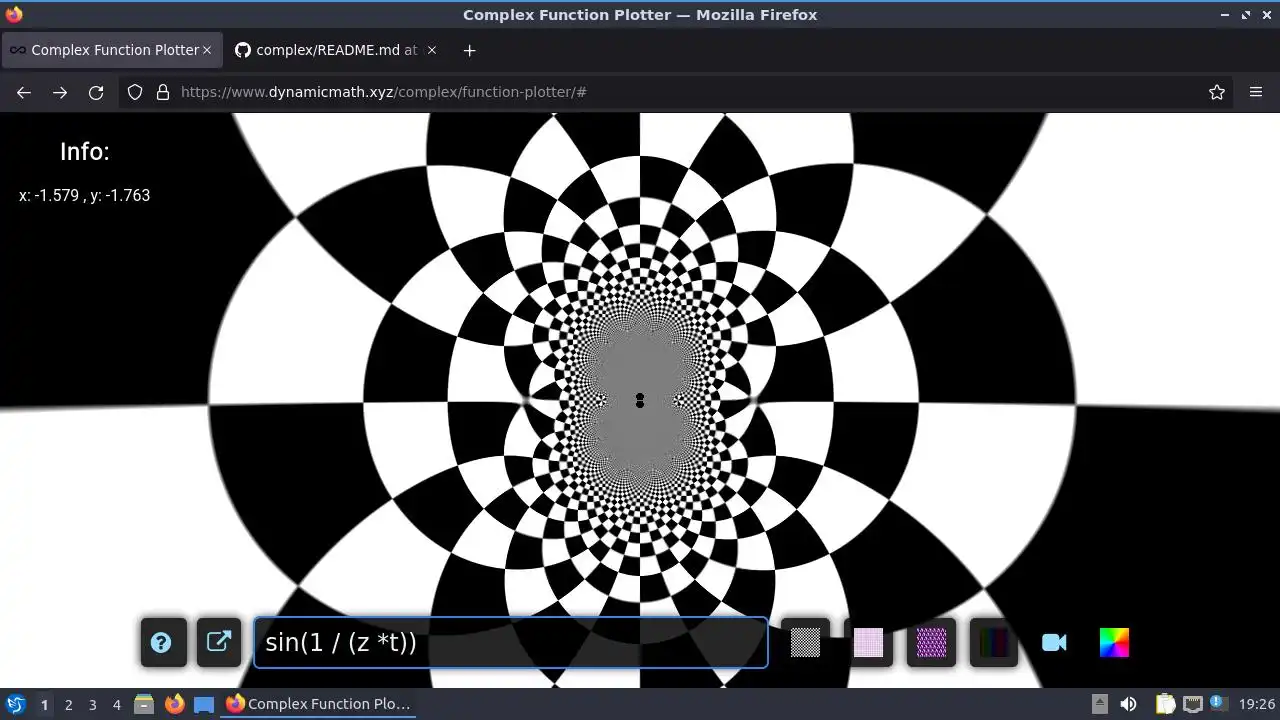Click the Firefox logo in the title bar
This screenshot has width=1280, height=720.
coord(13,15)
